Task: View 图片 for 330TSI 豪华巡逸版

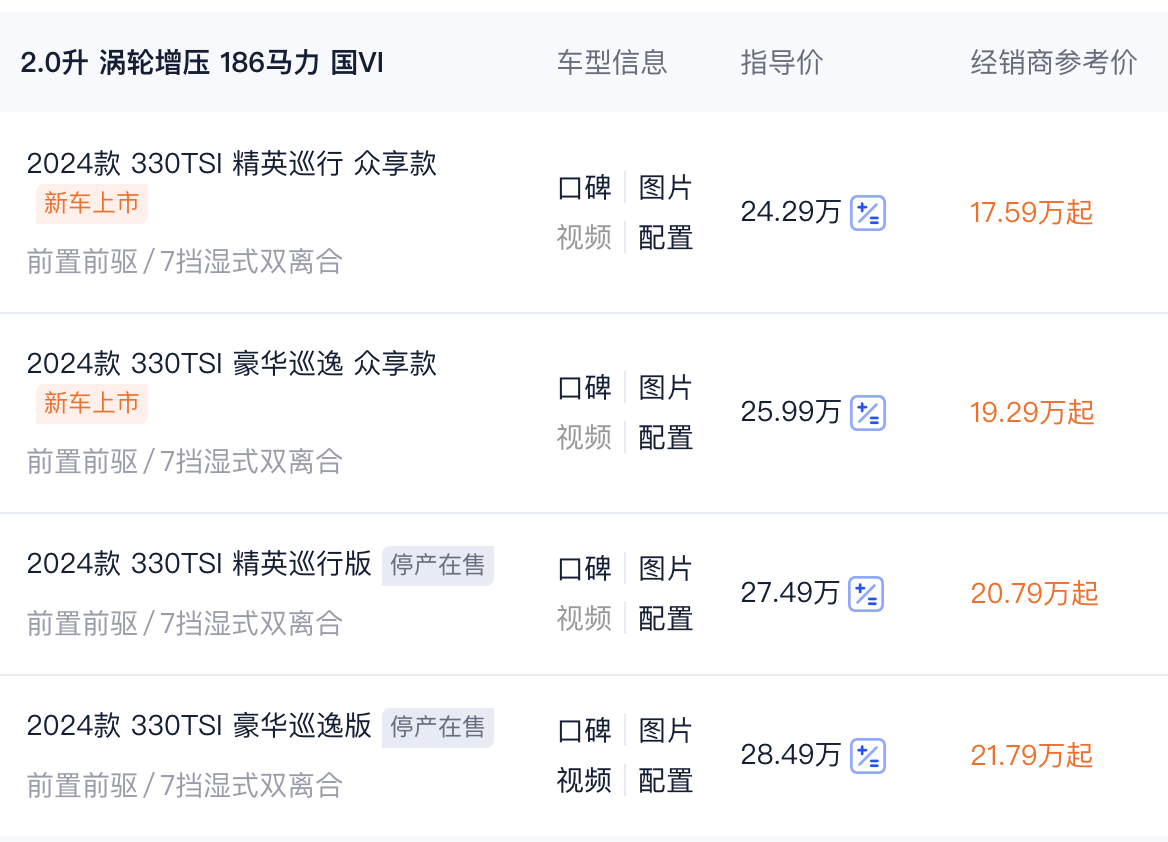Action: (666, 730)
